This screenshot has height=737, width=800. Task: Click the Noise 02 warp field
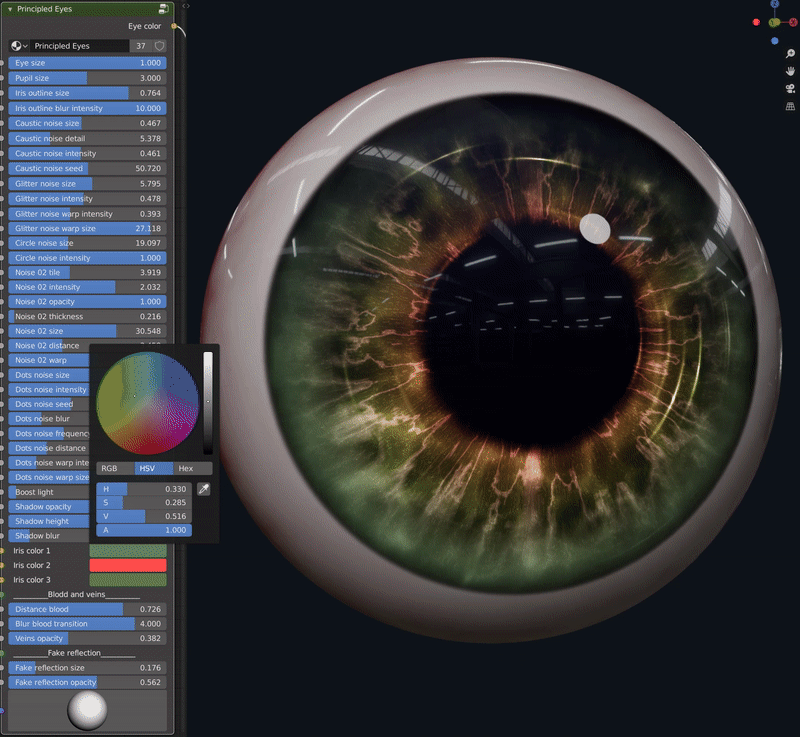(49, 360)
